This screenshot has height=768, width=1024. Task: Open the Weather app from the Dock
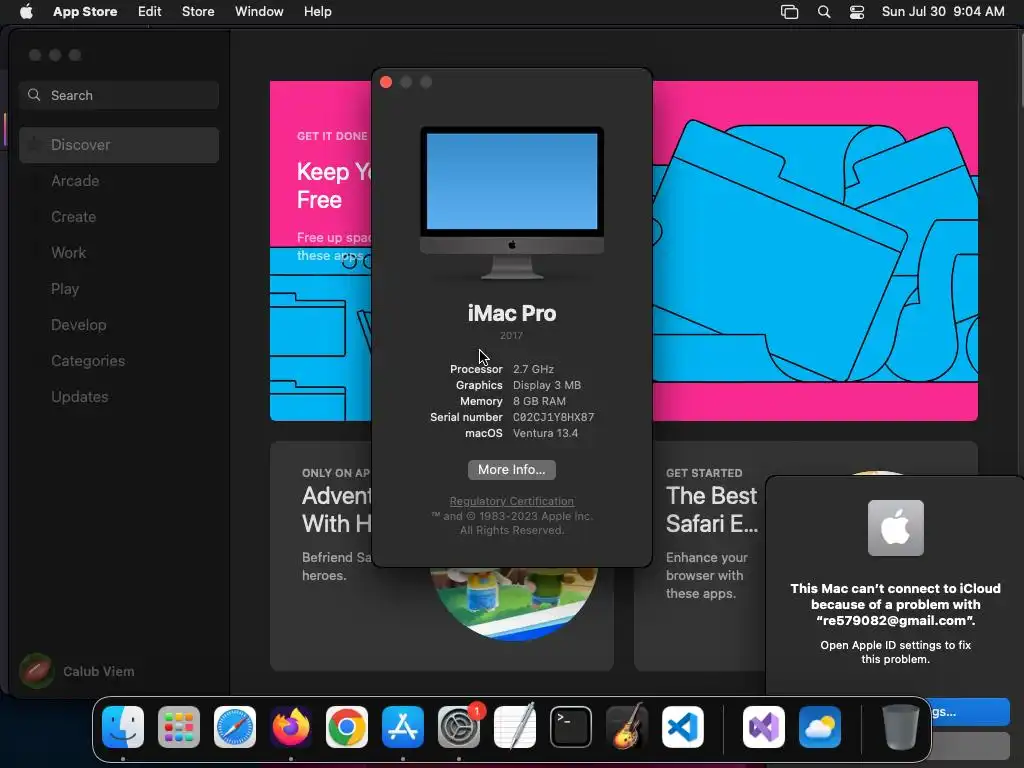click(x=820, y=727)
